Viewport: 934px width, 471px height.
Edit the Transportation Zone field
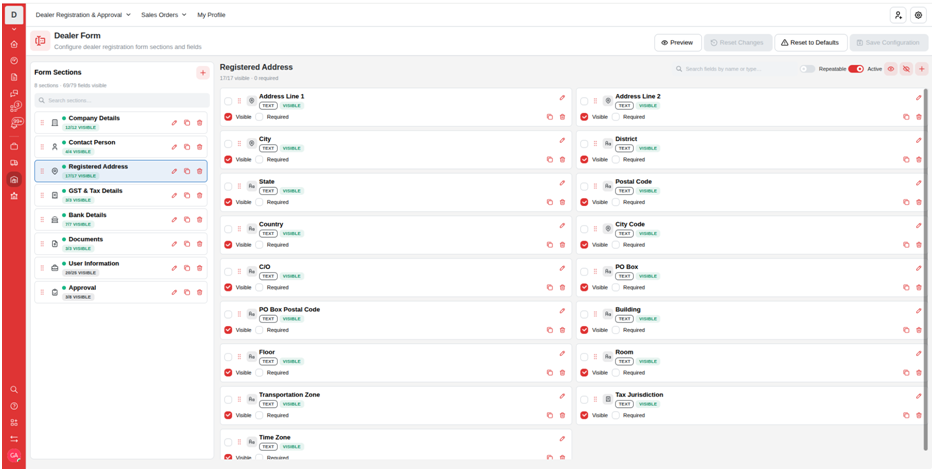pyautogui.click(x=562, y=396)
